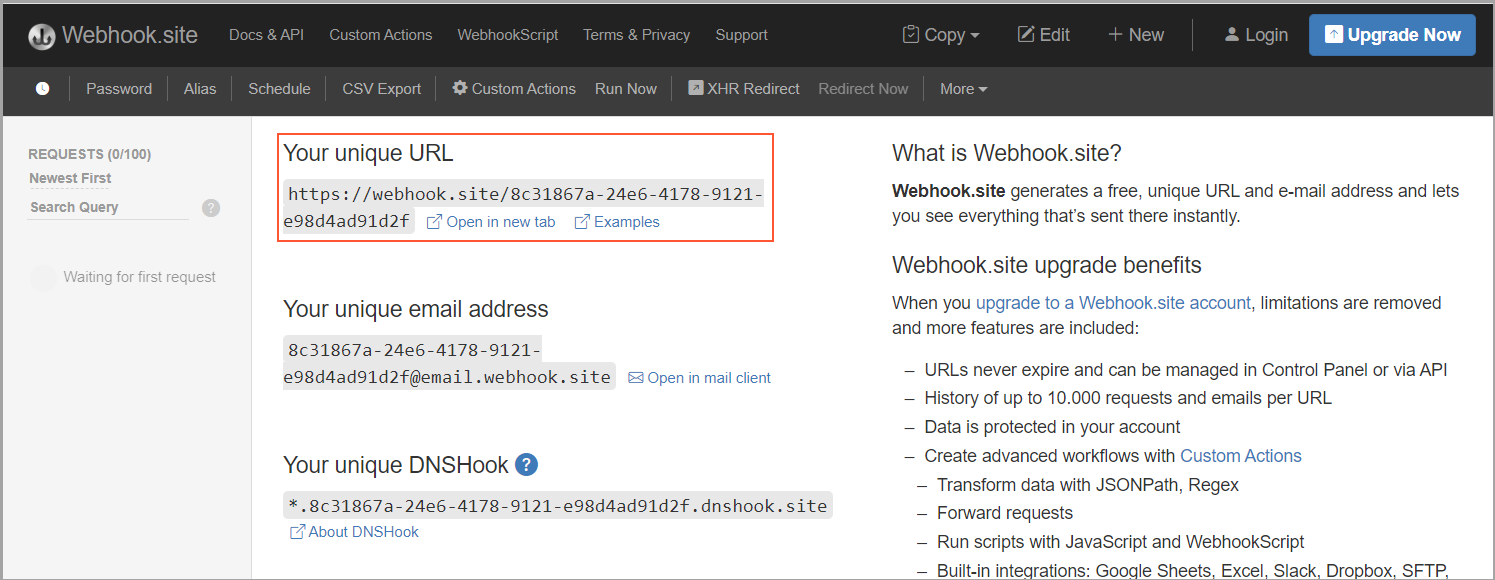
Task: Open the About DNSHook link
Action: click(354, 532)
